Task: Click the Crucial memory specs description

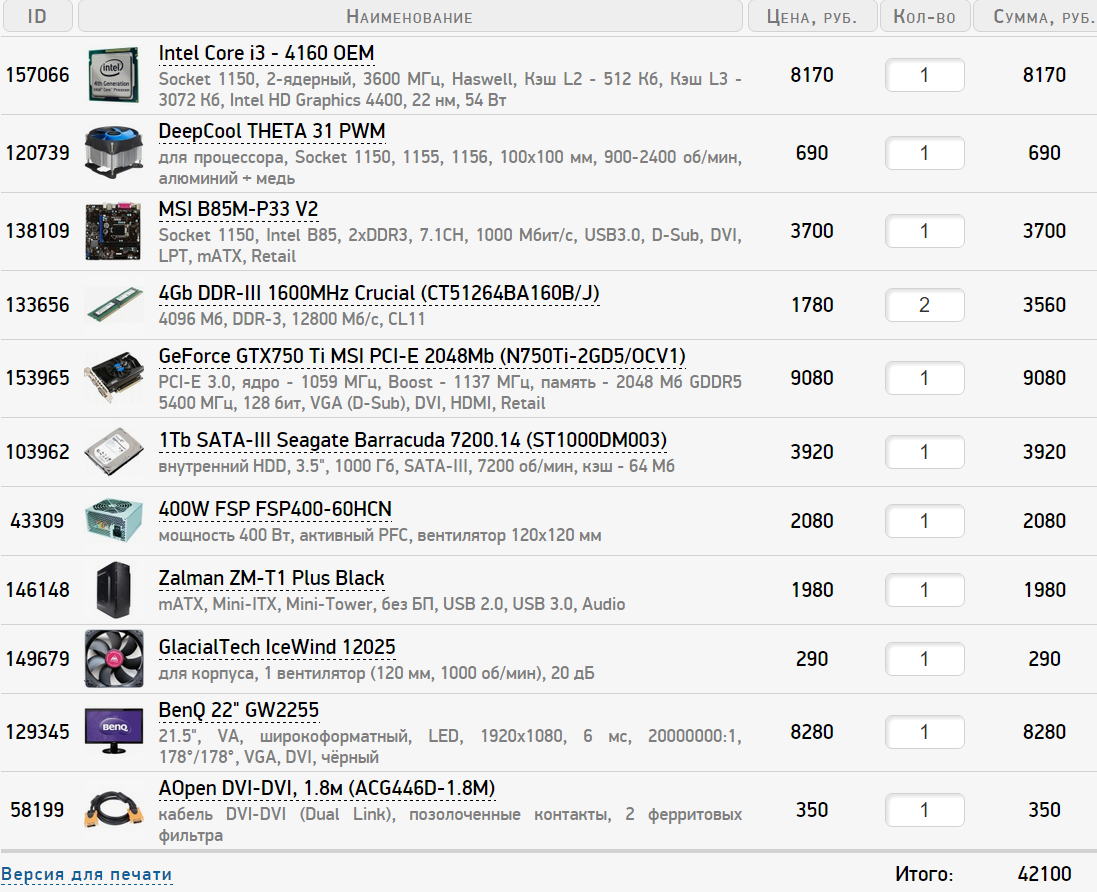Action: [292, 319]
